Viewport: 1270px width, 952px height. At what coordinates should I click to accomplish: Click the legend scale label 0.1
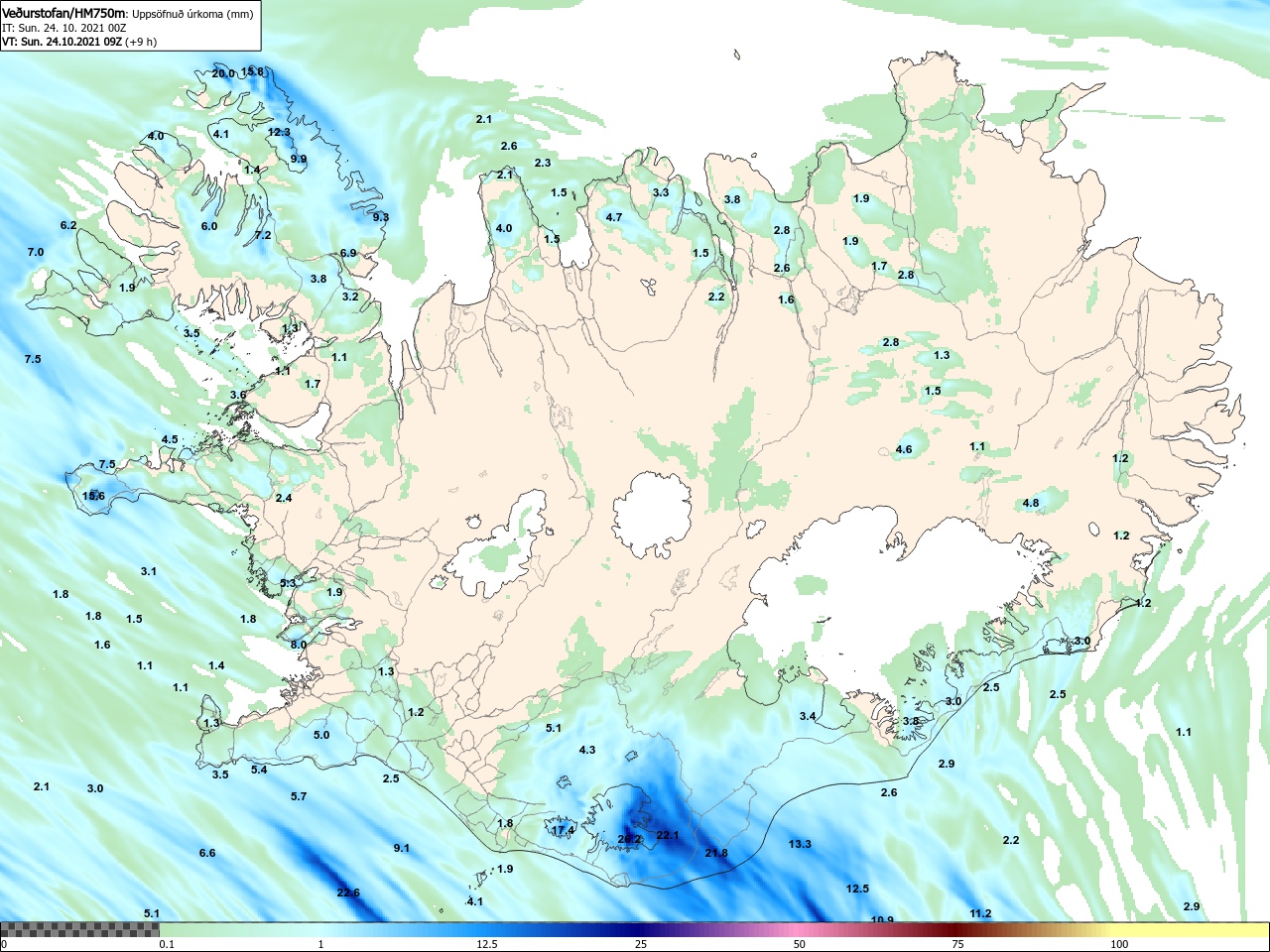167,944
